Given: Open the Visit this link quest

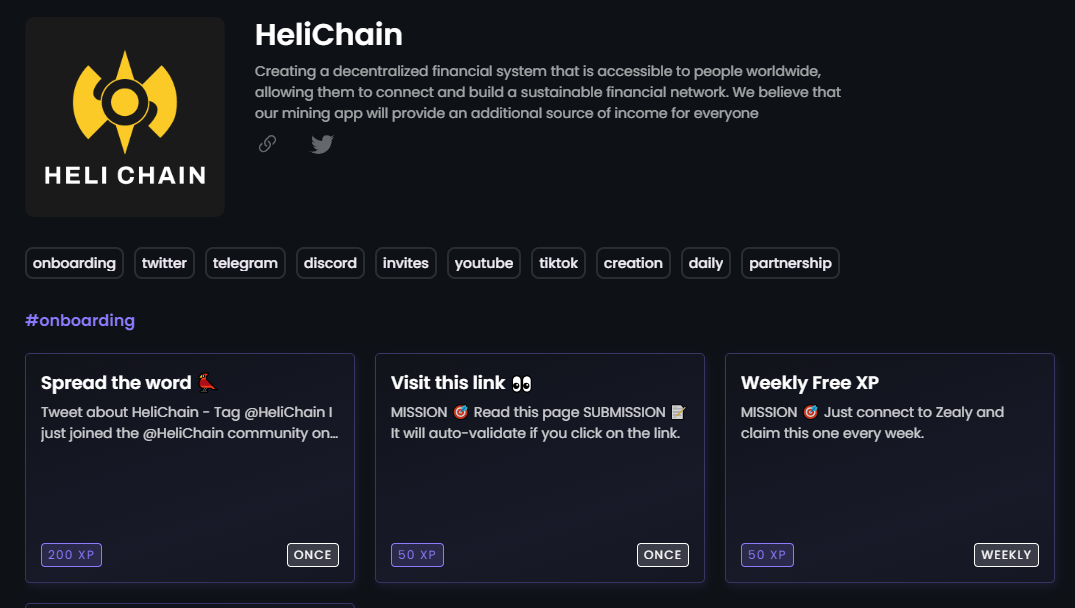Looking at the screenshot, I should click(x=540, y=467).
